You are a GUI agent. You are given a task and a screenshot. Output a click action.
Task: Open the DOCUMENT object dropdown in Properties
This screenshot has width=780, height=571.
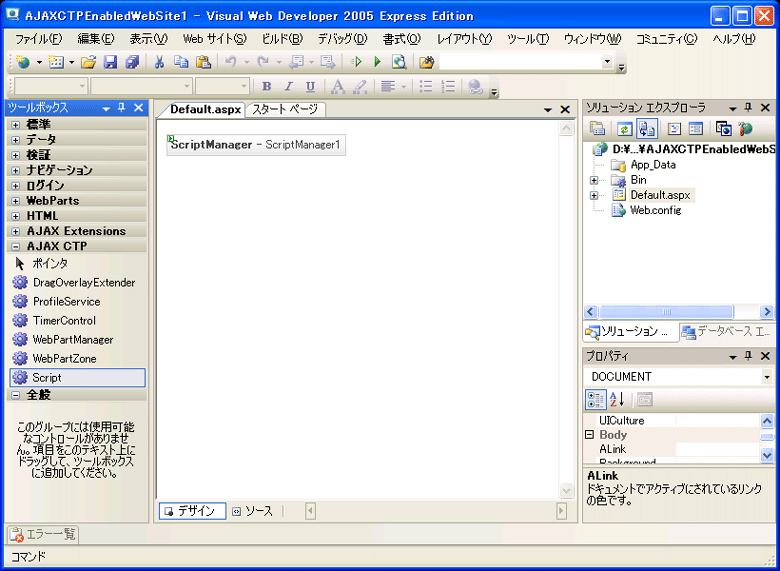pyautogui.click(x=767, y=377)
